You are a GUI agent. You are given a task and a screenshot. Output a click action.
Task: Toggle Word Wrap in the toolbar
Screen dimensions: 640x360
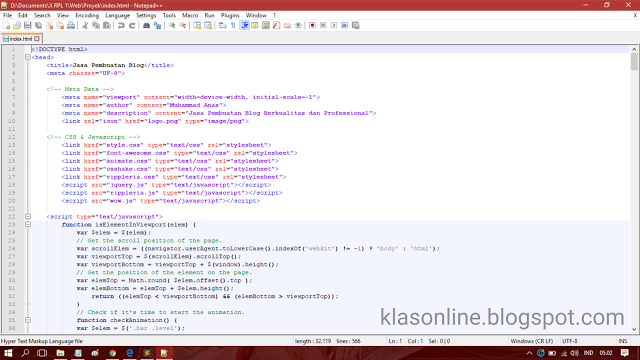click(222, 25)
